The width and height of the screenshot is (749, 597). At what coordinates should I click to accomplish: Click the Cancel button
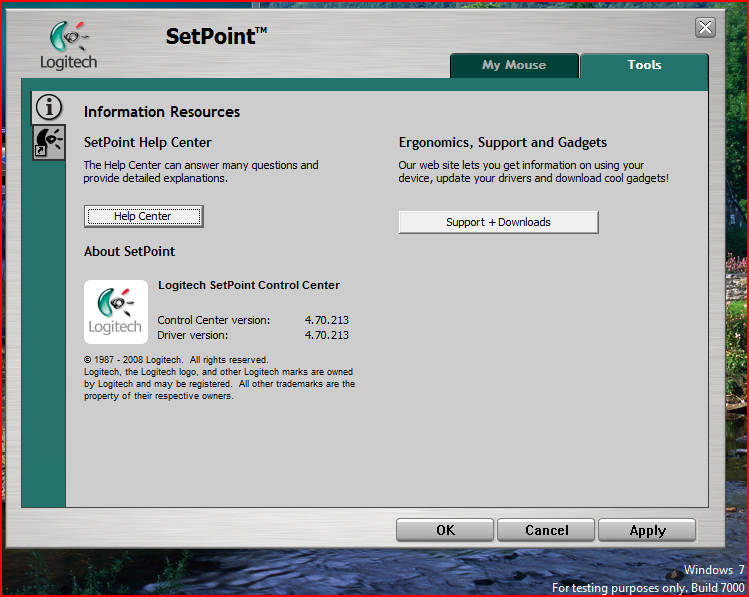pos(546,530)
